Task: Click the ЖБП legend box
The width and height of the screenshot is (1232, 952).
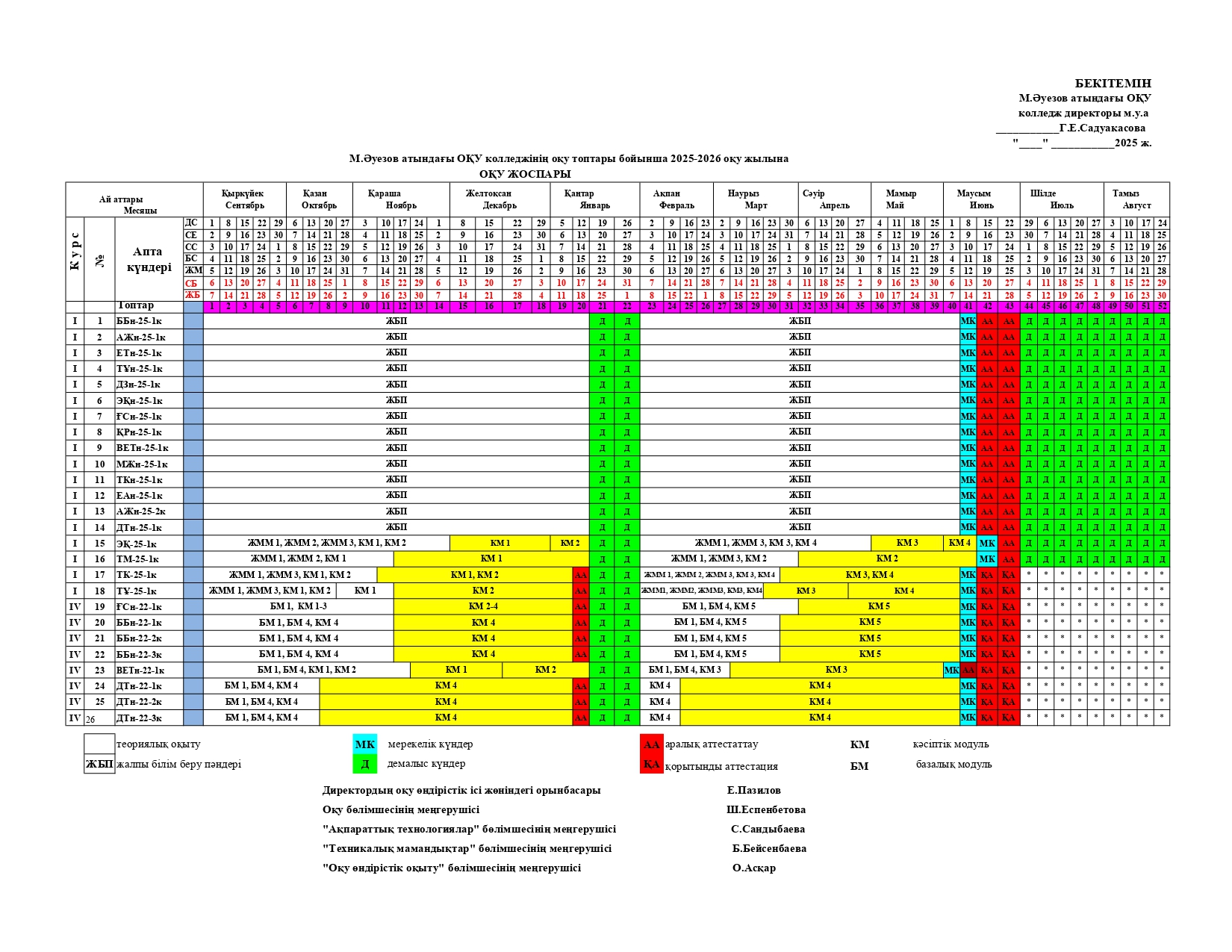Action: click(99, 764)
